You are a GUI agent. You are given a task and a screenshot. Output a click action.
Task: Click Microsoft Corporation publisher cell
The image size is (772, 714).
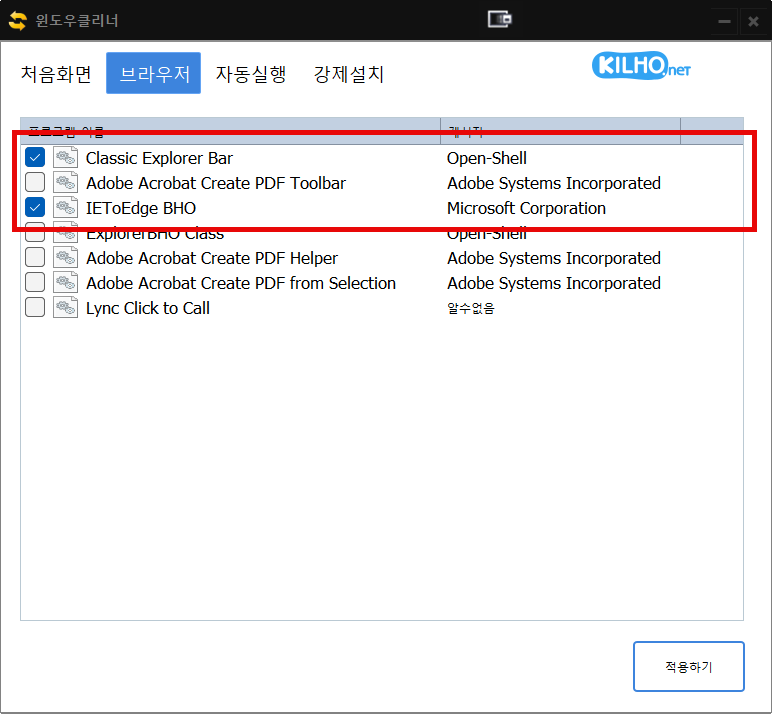[526, 208]
